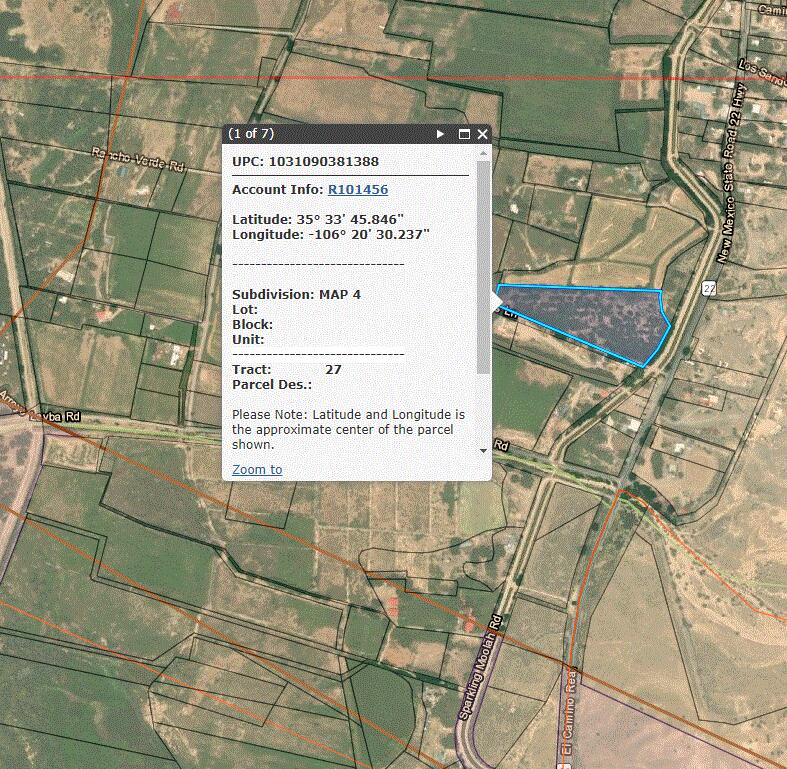Click the Arroyo Leyba Rd label
The height and width of the screenshot is (769, 787).
coord(40,409)
